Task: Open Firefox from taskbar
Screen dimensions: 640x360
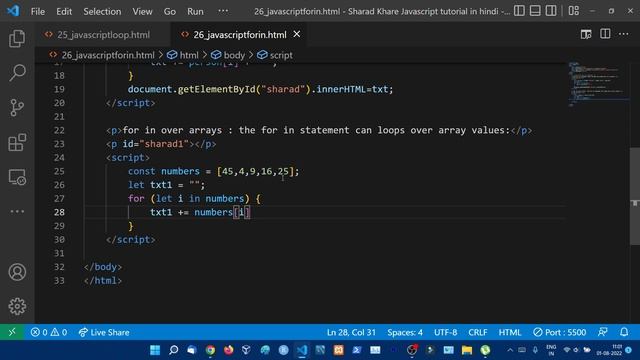Action: 229,350
